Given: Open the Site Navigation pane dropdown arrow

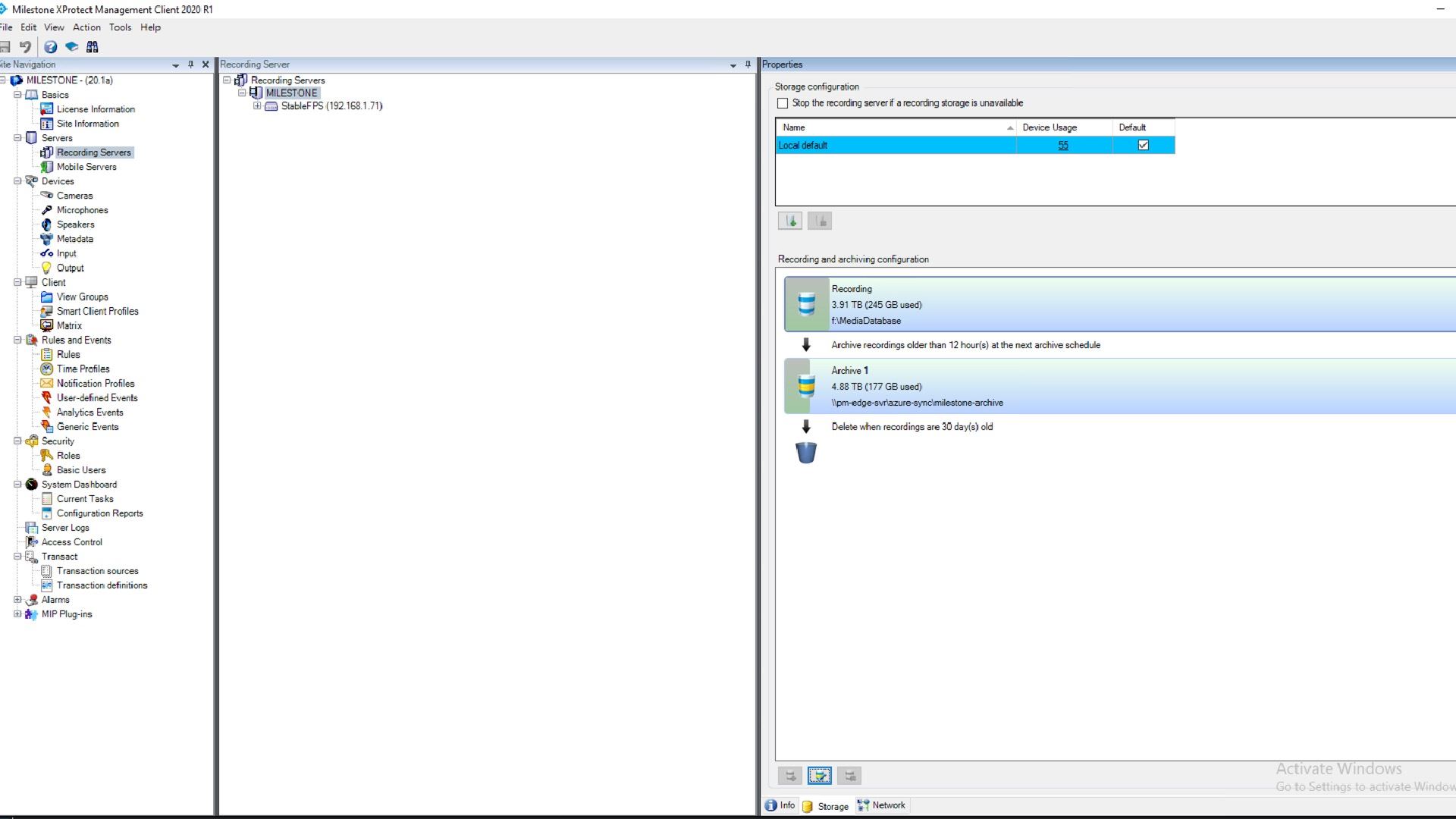Looking at the screenshot, I should (x=176, y=65).
